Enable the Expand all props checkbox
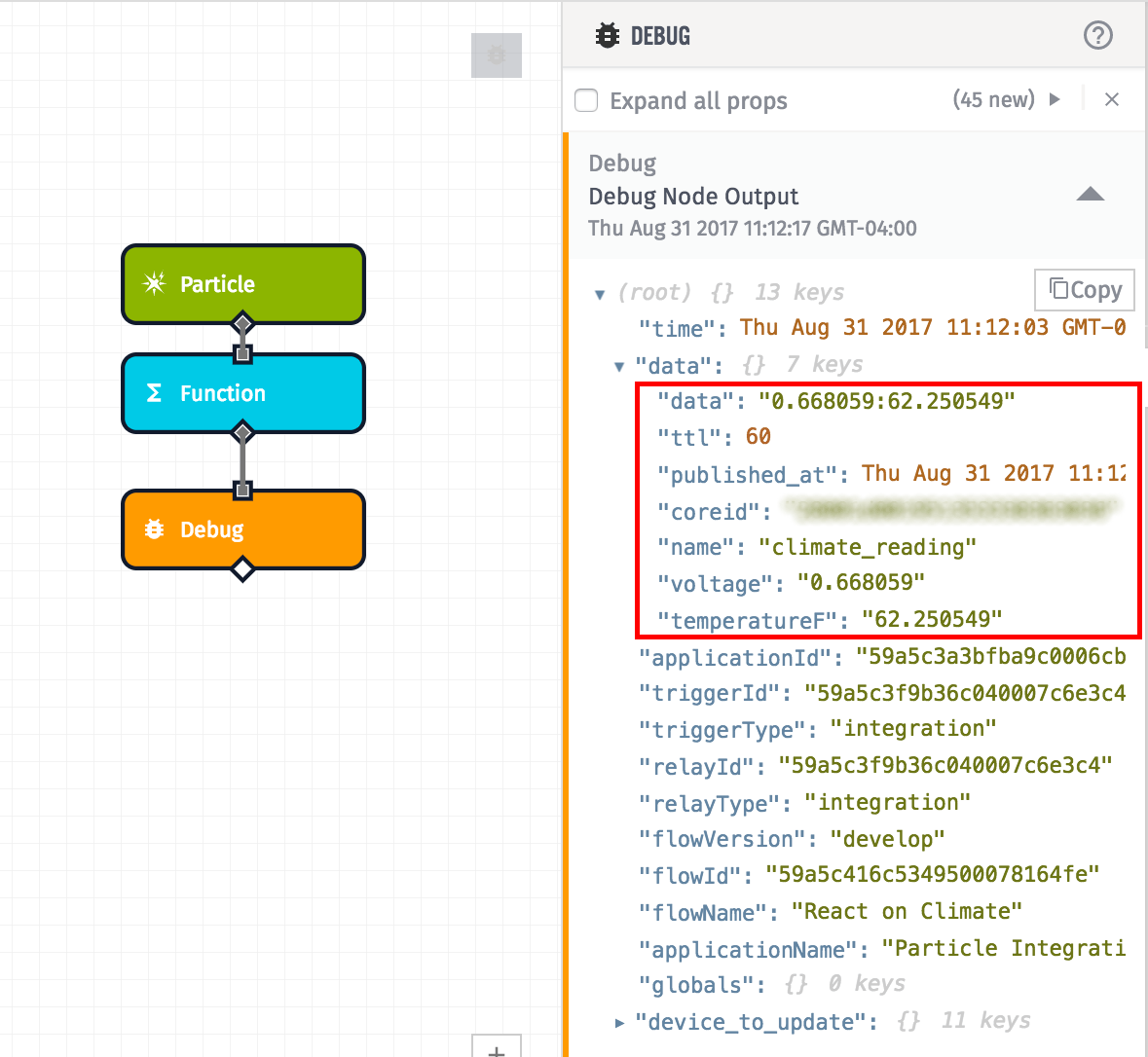This screenshot has width=1148, height=1057. pyautogui.click(x=585, y=100)
